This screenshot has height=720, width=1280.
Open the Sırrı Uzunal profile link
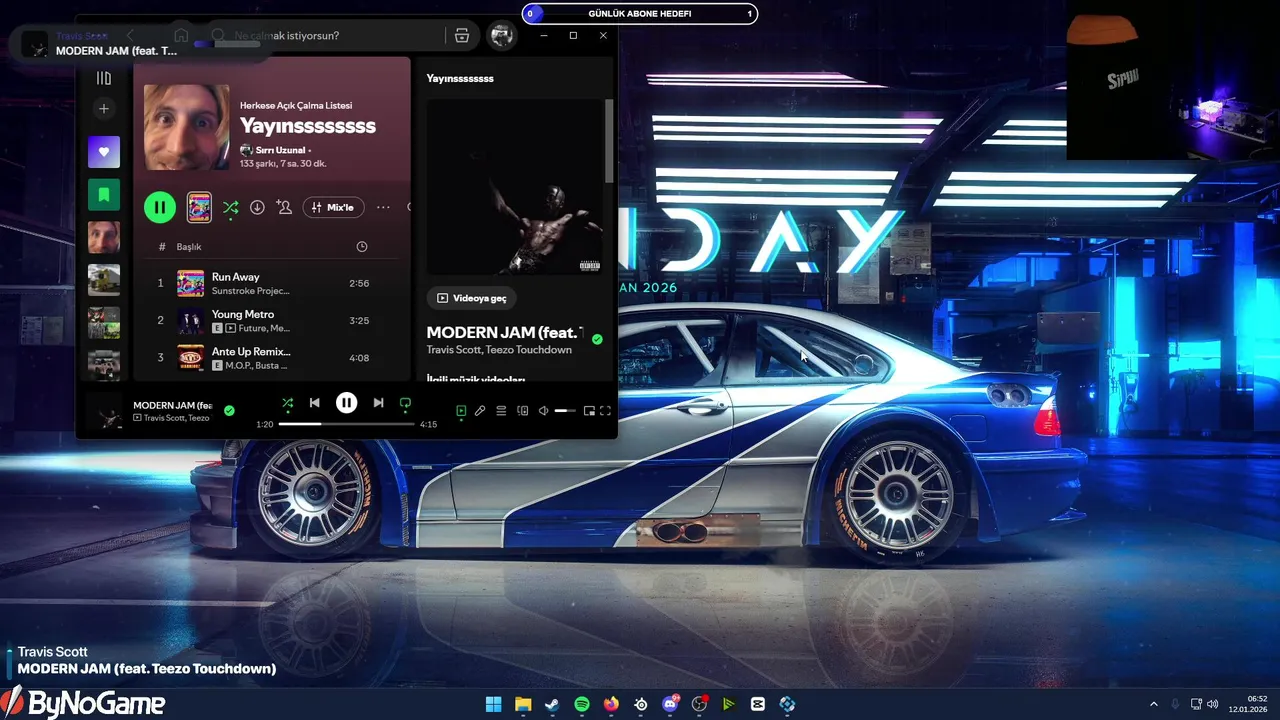click(280, 150)
